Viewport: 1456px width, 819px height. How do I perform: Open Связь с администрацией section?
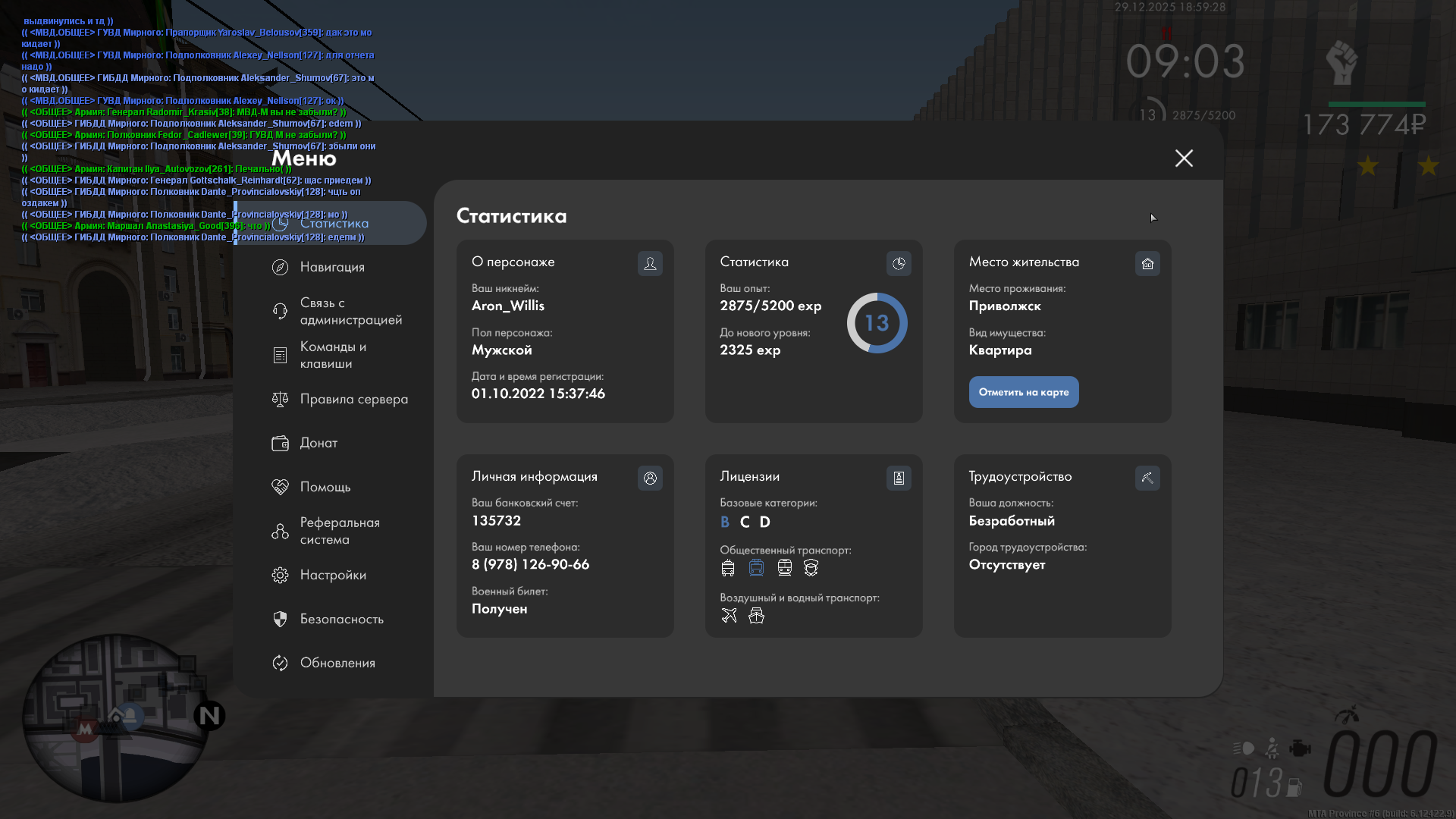350,311
